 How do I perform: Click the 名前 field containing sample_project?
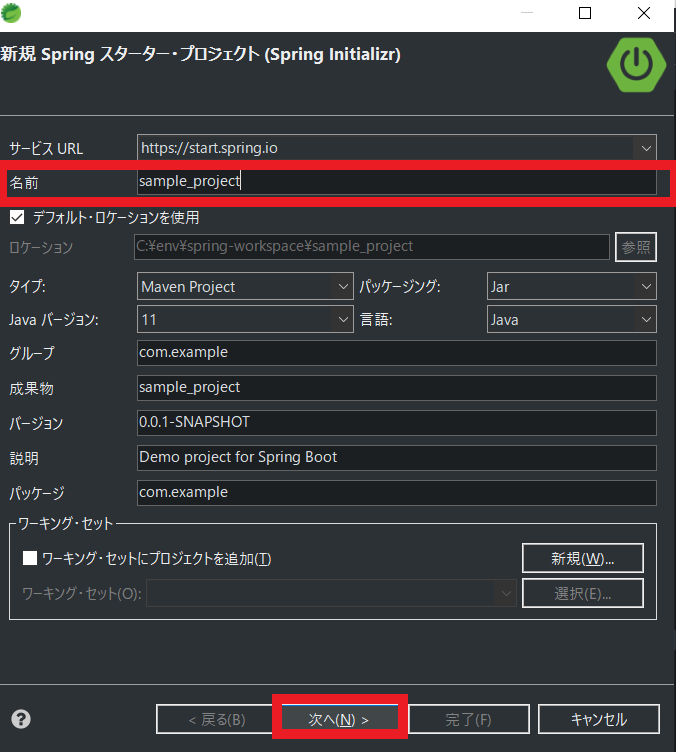click(x=396, y=182)
